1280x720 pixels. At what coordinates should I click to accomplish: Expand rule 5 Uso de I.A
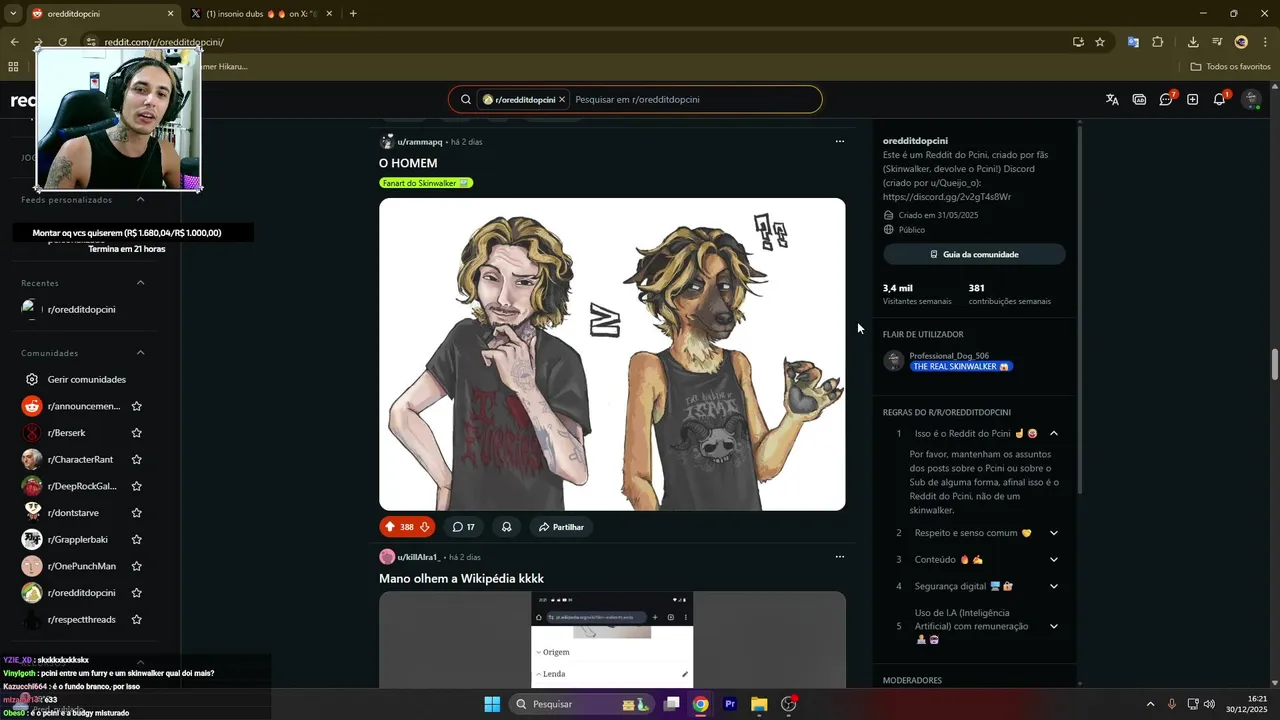click(1054, 626)
